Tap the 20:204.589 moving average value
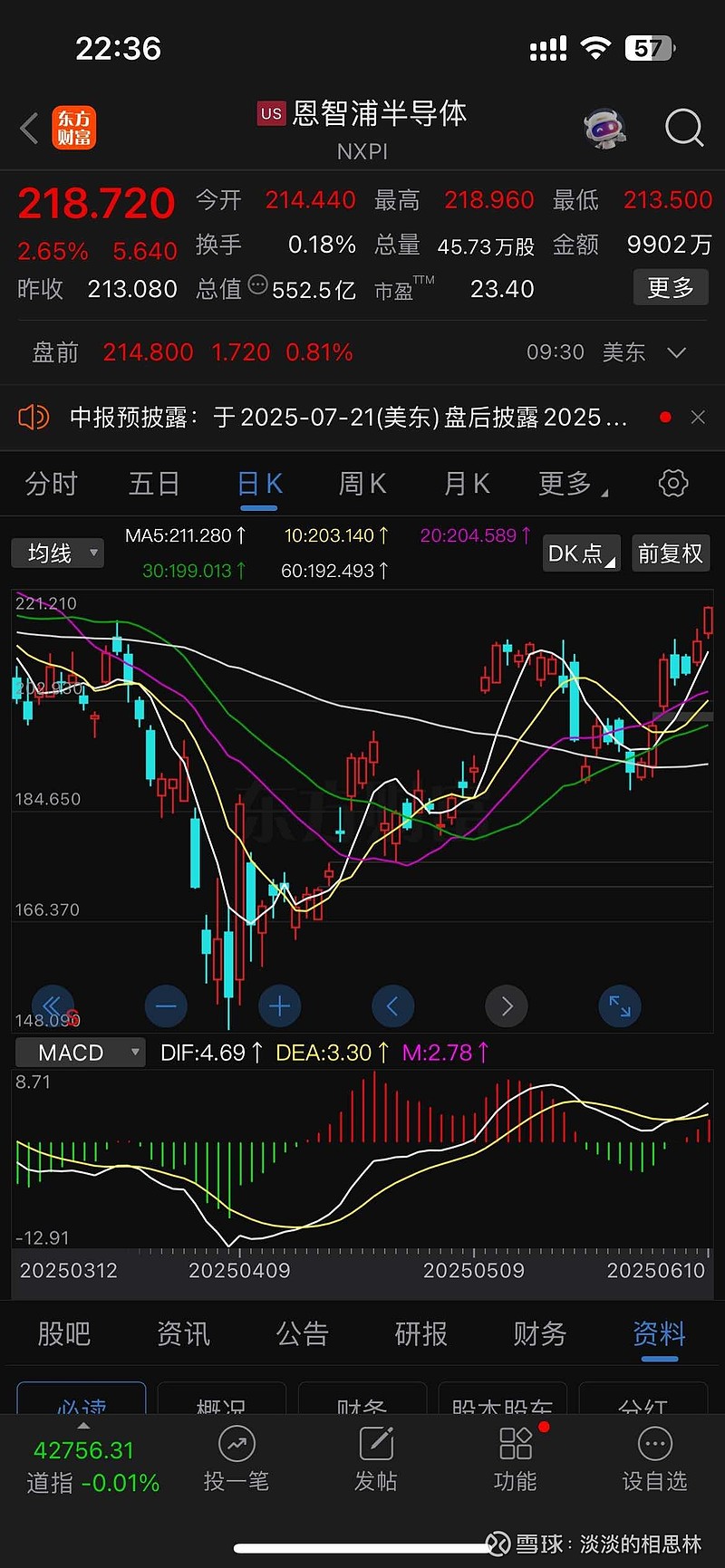725x1568 pixels. point(476,535)
